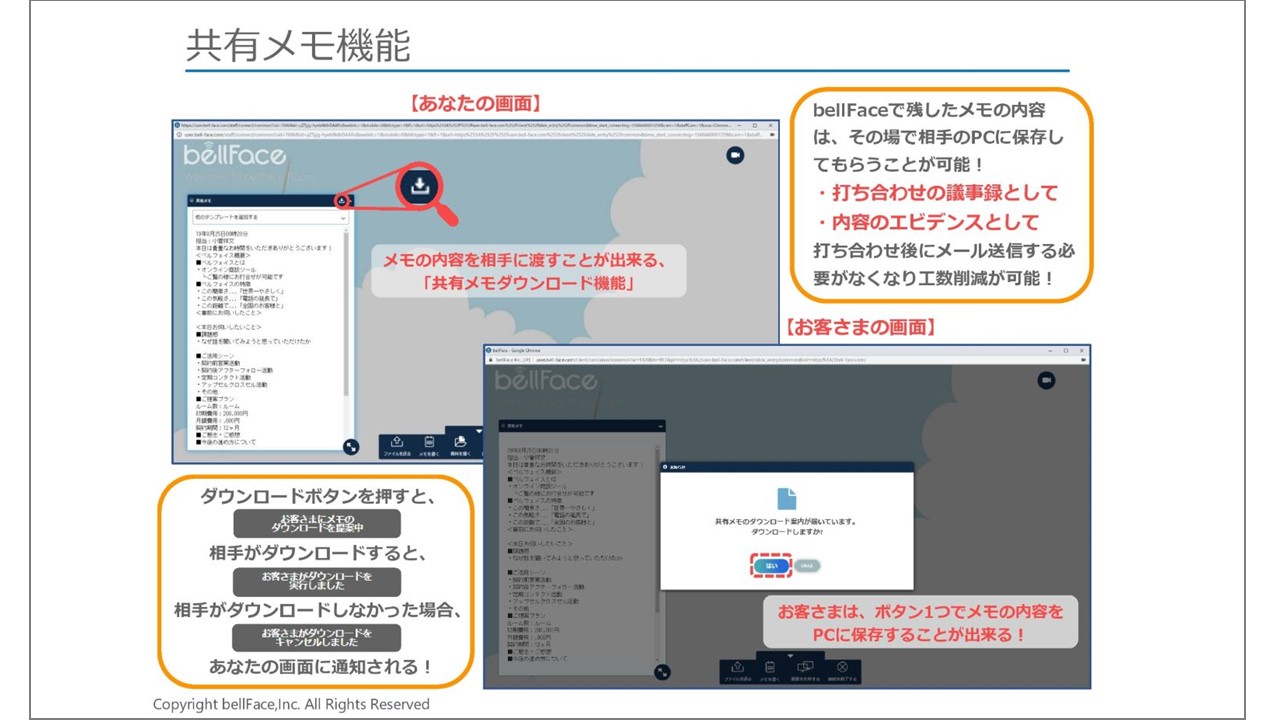Image resolution: width=1280 pixels, height=720 pixels.
Task: Click the 接続を終了する icon on the customer toolbar
Action: tap(842, 667)
